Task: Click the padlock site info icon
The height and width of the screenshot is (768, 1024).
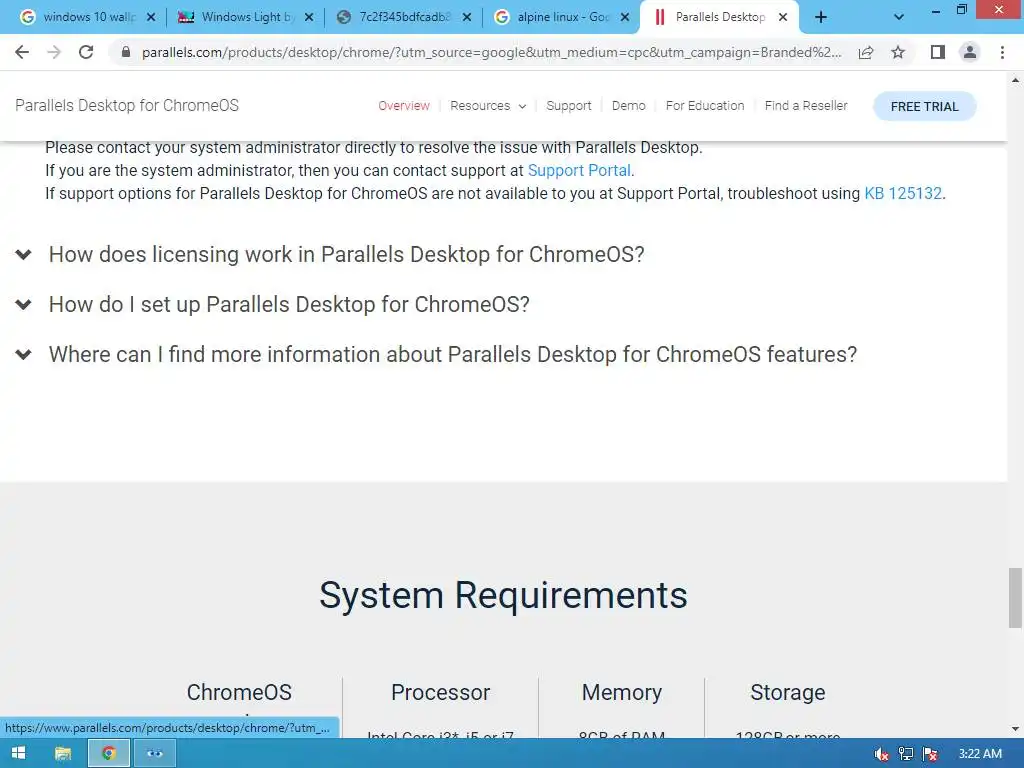Action: [x=126, y=52]
